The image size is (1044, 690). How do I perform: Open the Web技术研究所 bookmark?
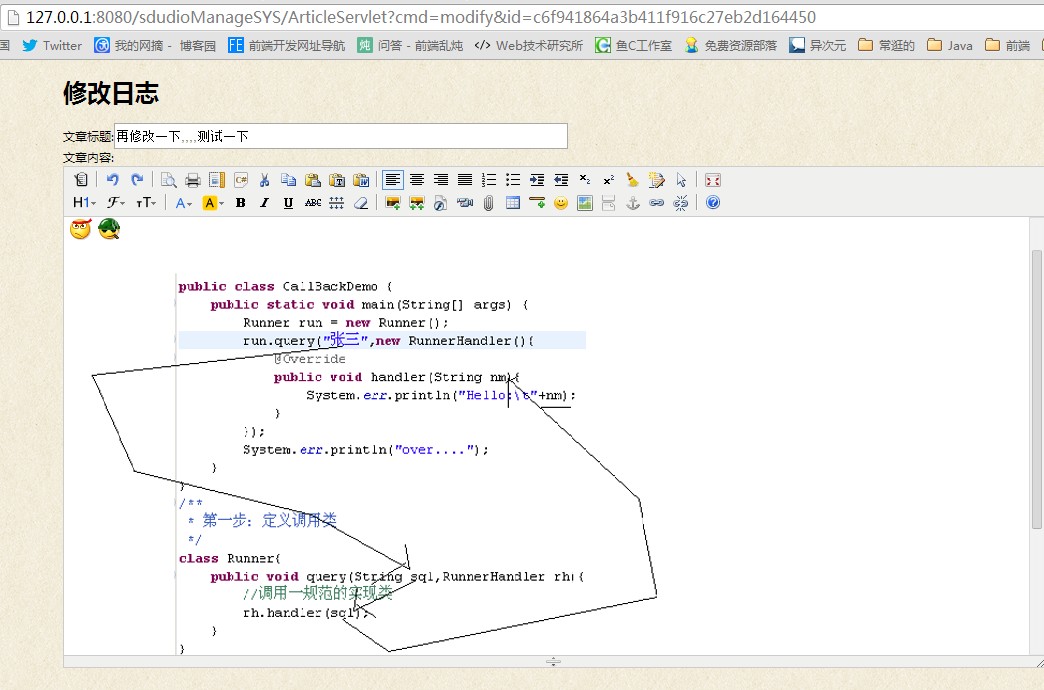(529, 45)
